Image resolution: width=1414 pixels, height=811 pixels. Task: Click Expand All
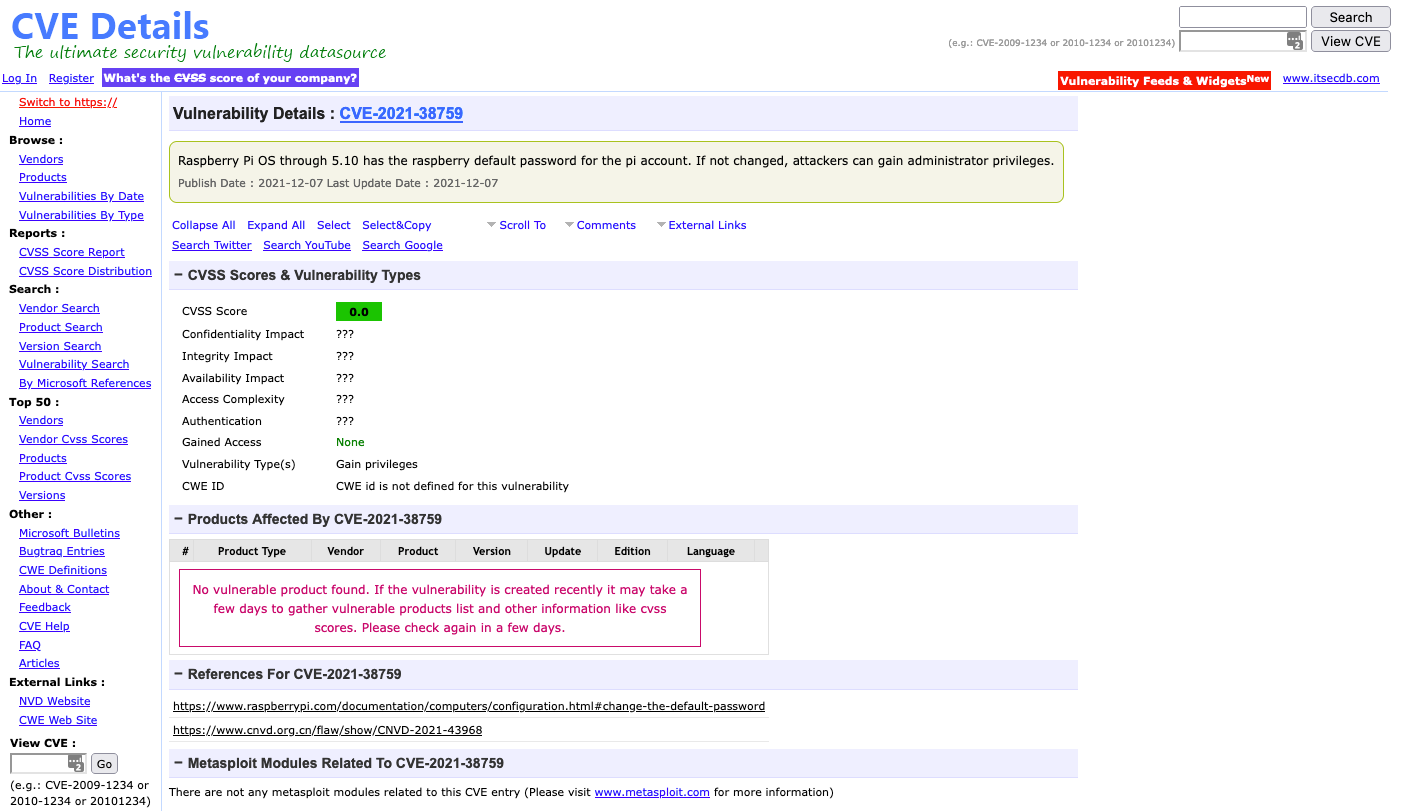coord(276,225)
